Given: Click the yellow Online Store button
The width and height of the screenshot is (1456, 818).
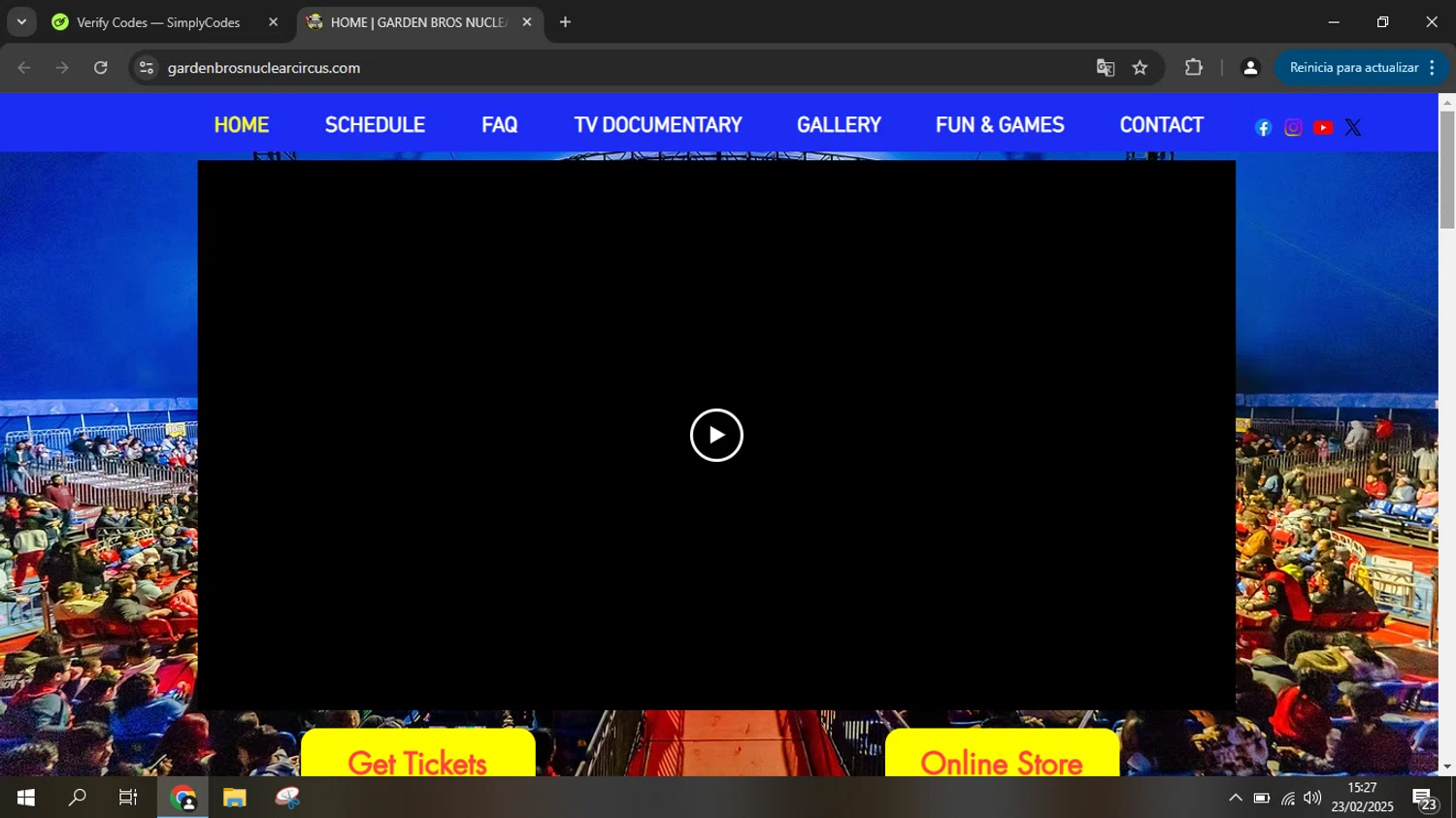Looking at the screenshot, I should [x=1002, y=753].
